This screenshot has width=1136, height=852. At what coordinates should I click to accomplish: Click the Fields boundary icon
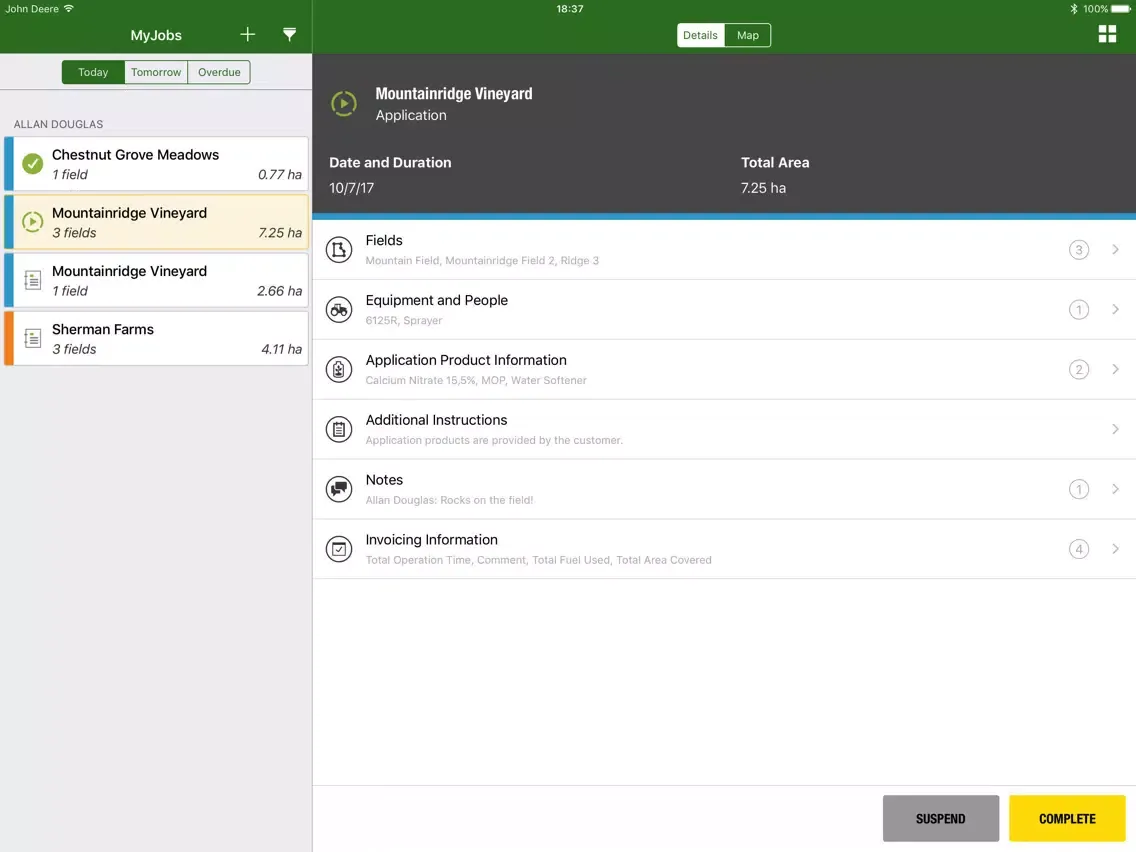[x=338, y=250]
